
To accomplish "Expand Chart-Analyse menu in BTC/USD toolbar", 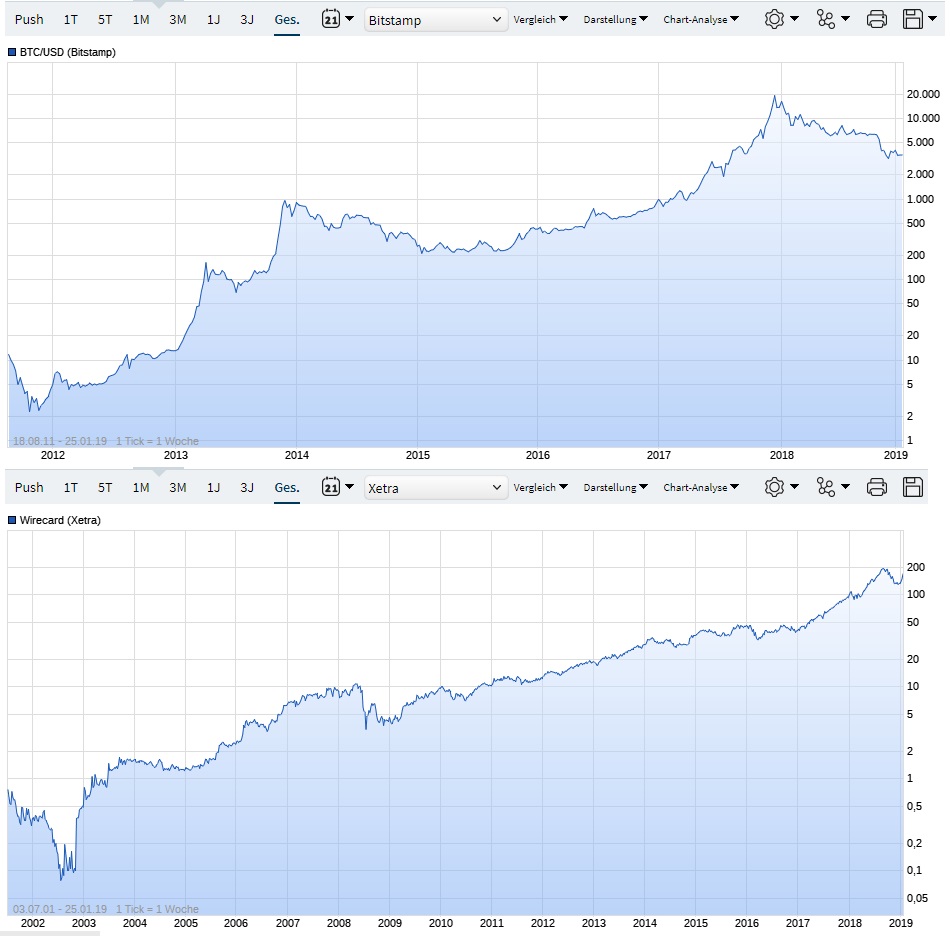I will pos(701,19).
